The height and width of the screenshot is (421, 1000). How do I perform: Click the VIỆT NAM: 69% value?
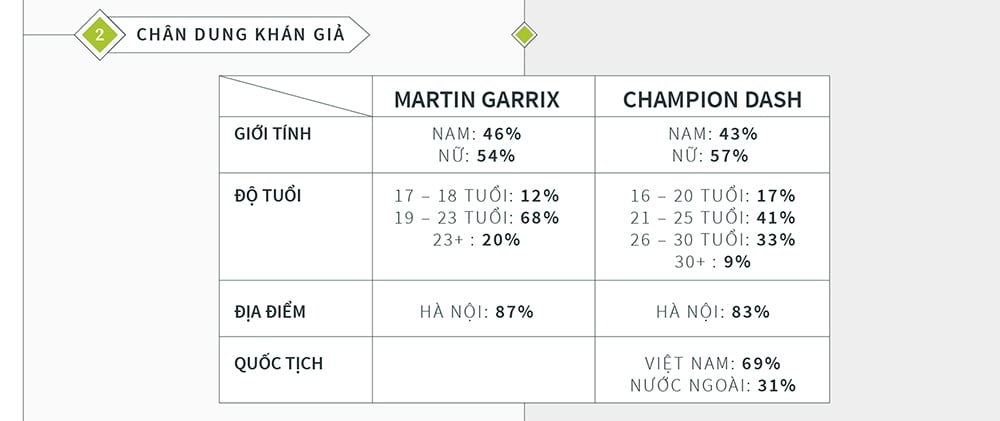(712, 364)
